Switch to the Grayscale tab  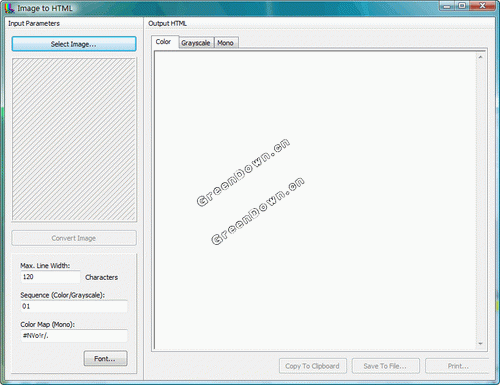point(196,43)
